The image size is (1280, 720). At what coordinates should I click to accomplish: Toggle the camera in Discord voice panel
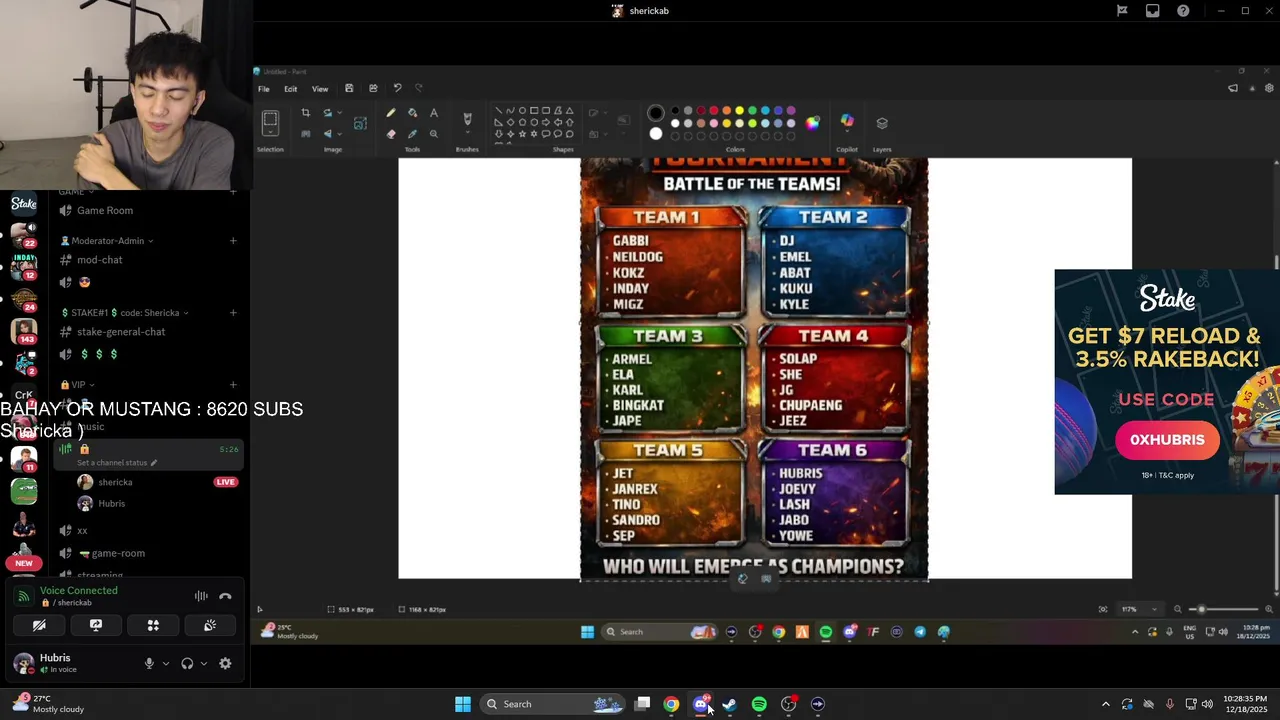coord(39,625)
